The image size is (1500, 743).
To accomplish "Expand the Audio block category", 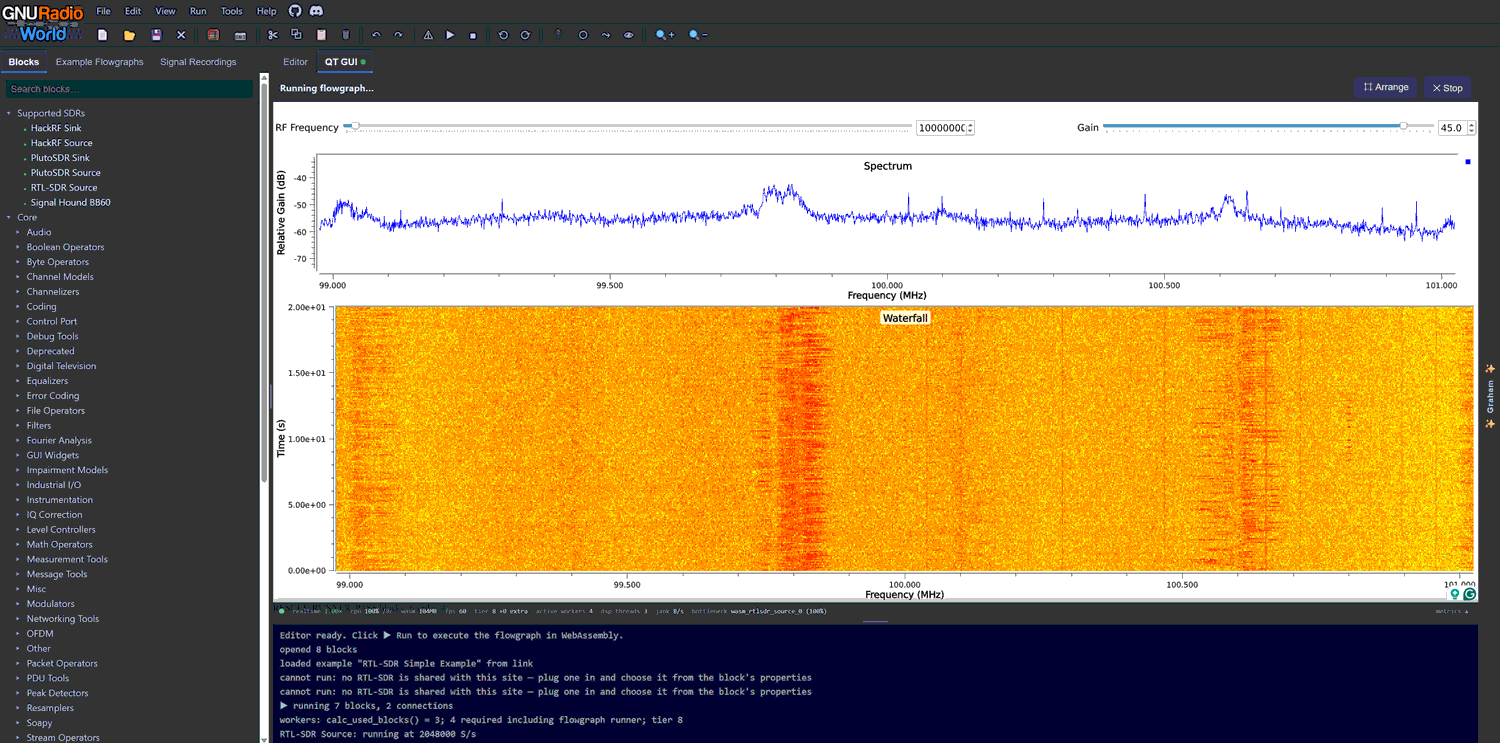I will pyautogui.click(x=39, y=232).
